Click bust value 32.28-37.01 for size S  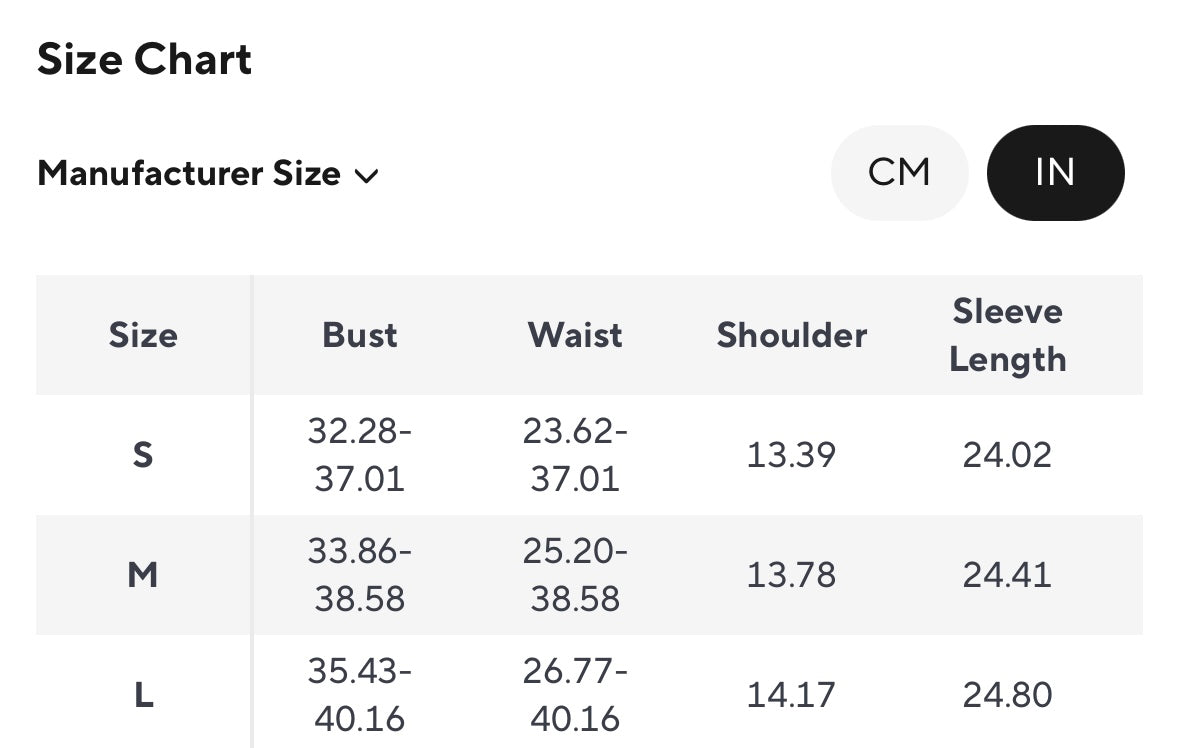click(360, 455)
